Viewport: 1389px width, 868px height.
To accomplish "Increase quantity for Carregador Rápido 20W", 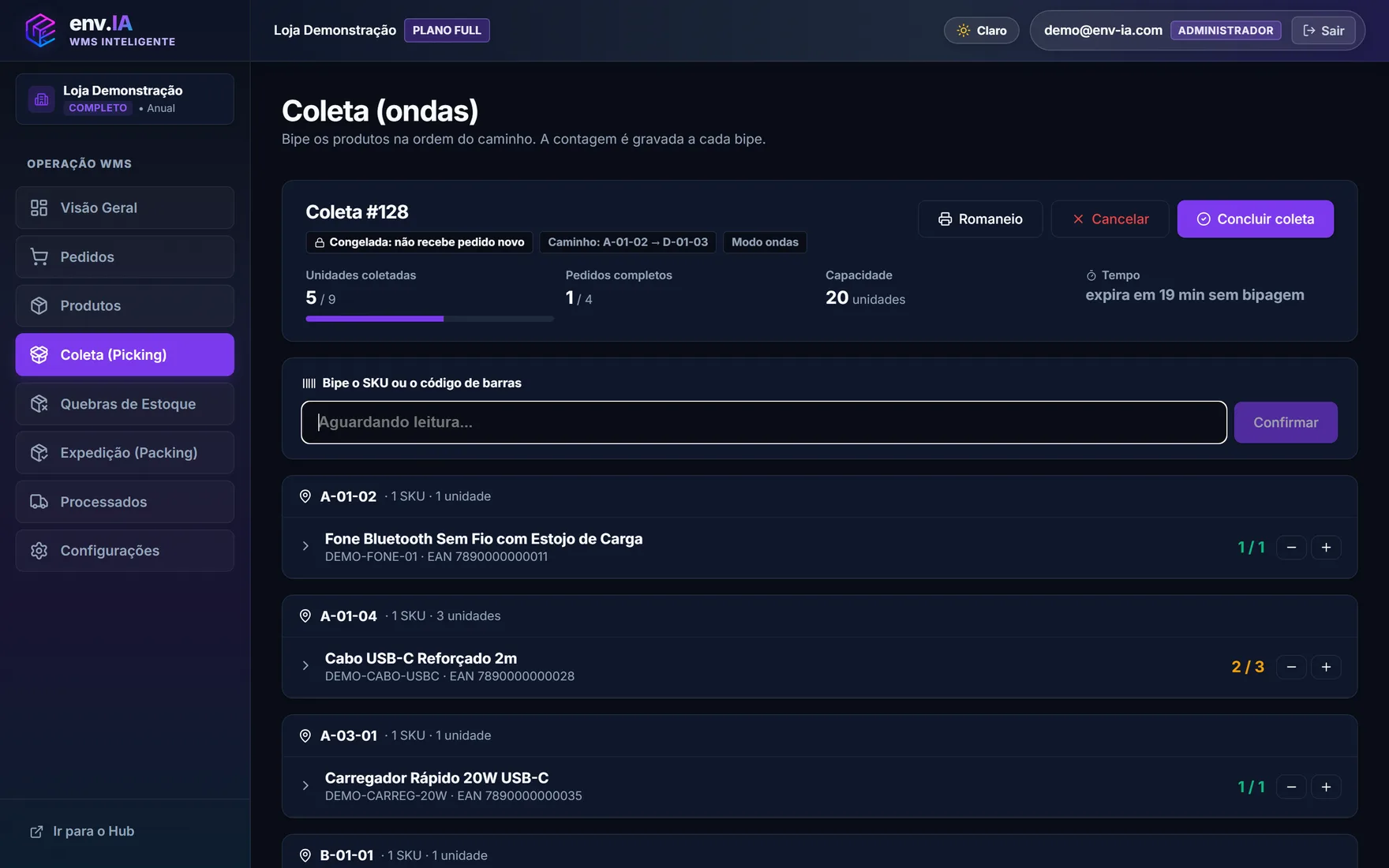I will click(x=1326, y=788).
